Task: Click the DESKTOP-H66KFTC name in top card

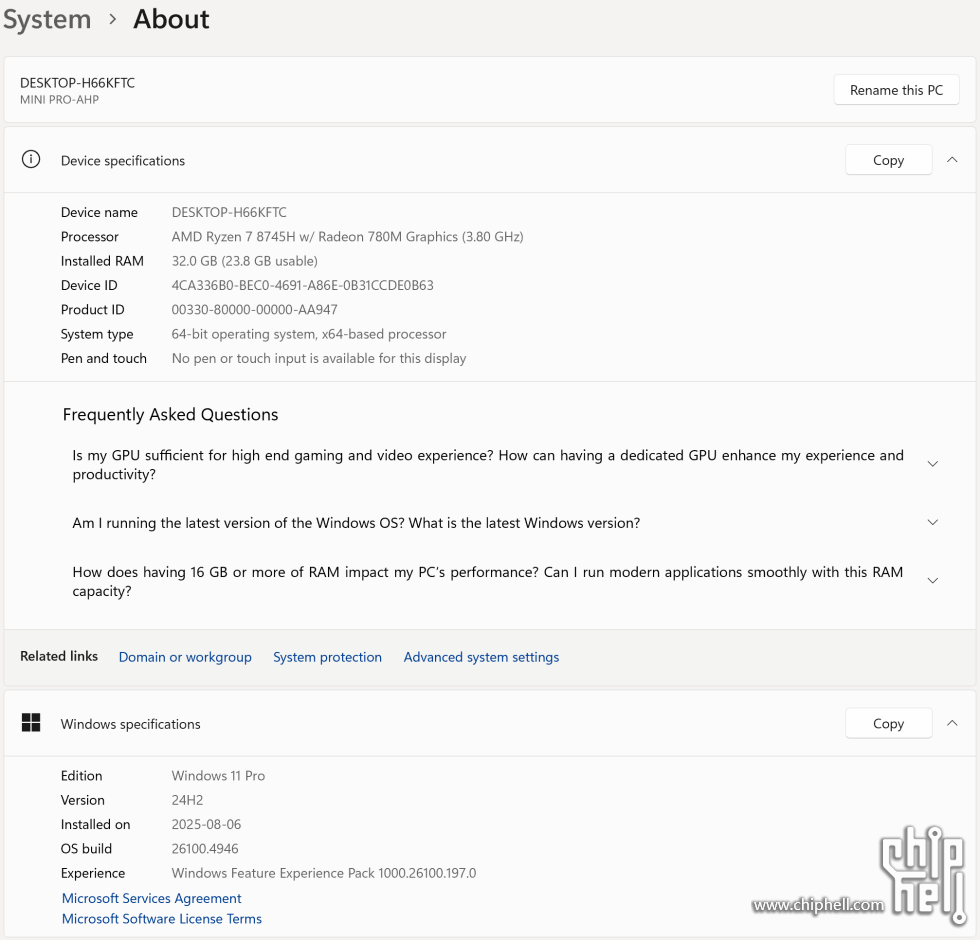Action: [x=77, y=83]
